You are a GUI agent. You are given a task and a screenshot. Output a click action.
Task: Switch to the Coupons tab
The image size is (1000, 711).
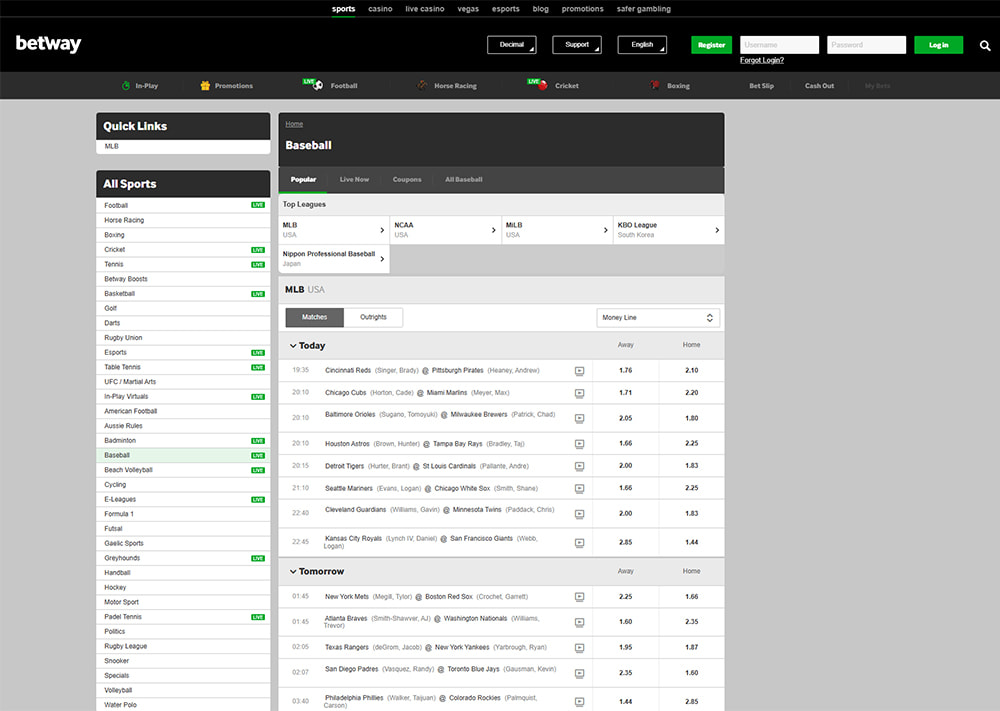(407, 180)
